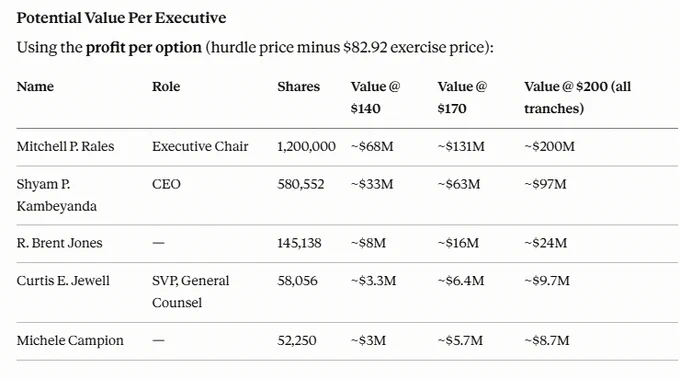Click the 1,200,000 shares value
680x379 pixels.
(x=306, y=146)
